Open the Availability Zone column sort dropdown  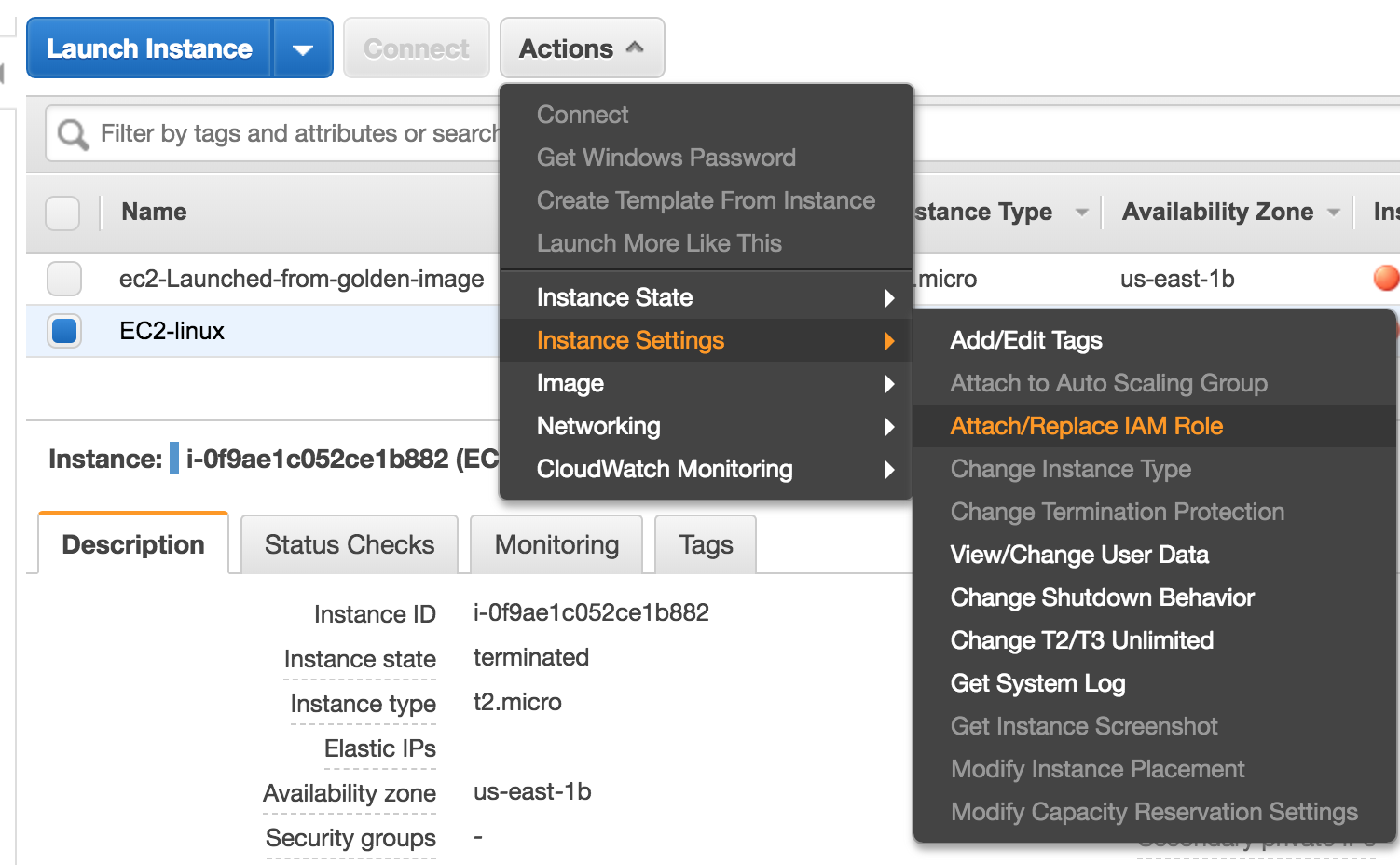(1335, 212)
